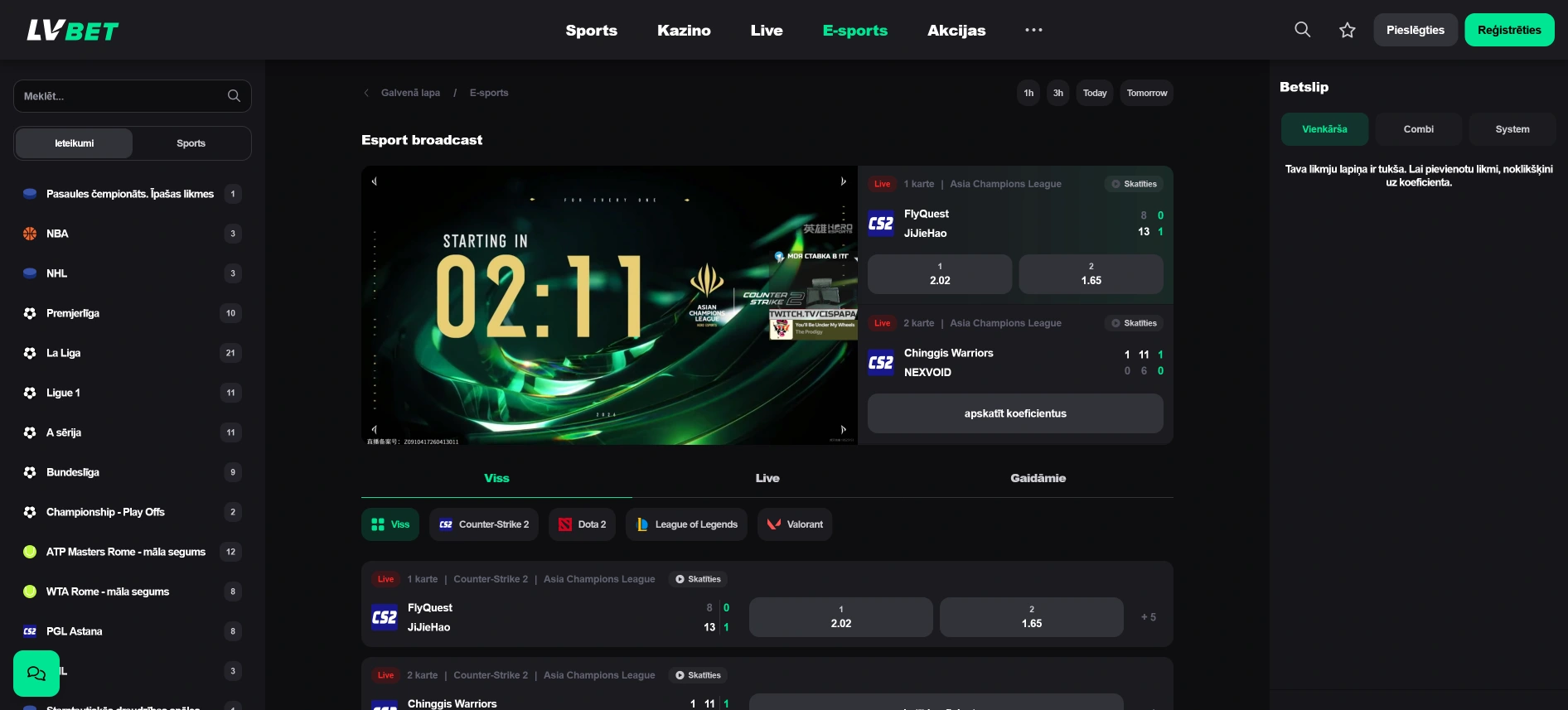
Task: Open favorites star icon in header
Action: pyautogui.click(x=1348, y=30)
